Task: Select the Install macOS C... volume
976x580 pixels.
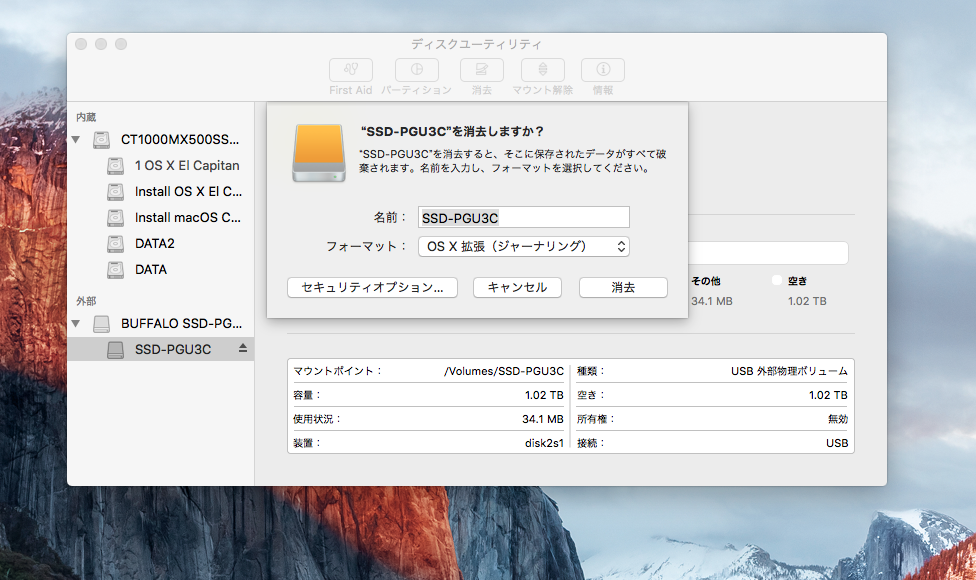Action: pyautogui.click(x=187, y=217)
